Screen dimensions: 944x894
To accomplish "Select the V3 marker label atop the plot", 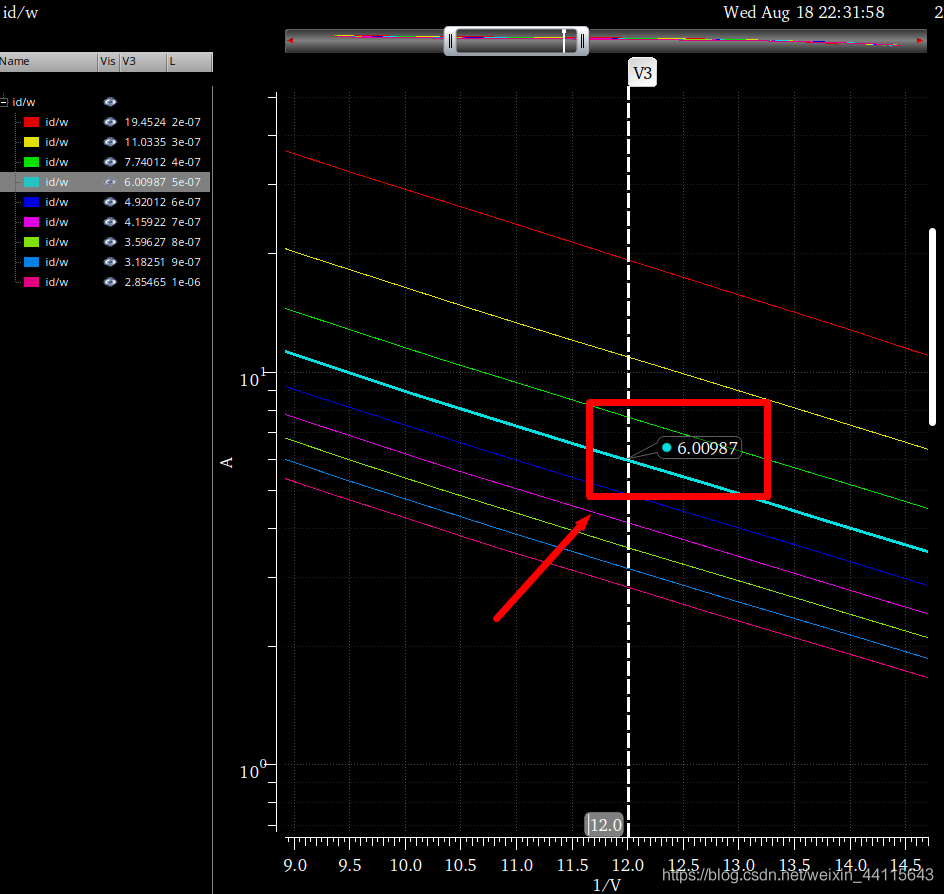I will point(642,73).
